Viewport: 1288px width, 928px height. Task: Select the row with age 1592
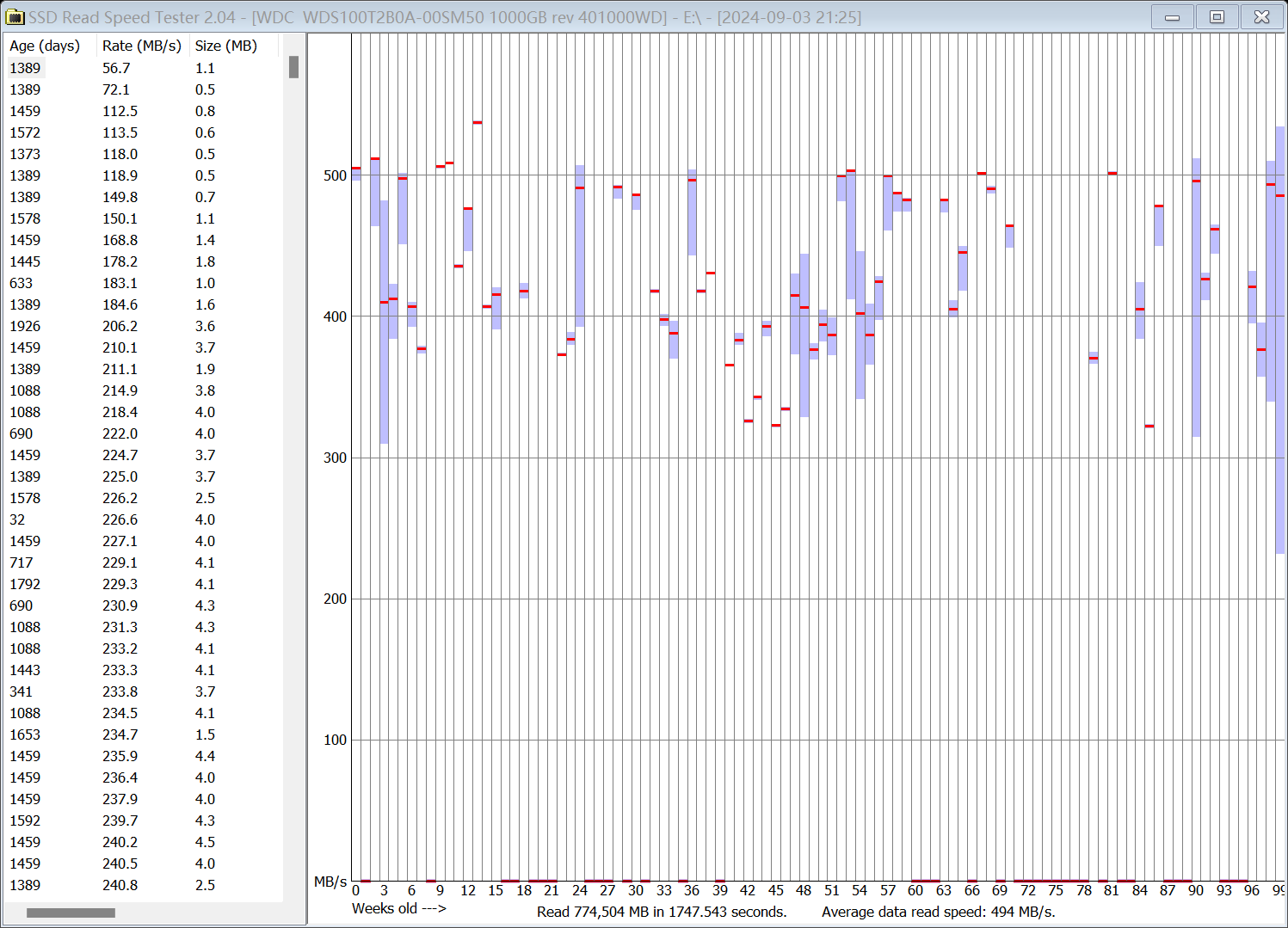[x=143, y=820]
